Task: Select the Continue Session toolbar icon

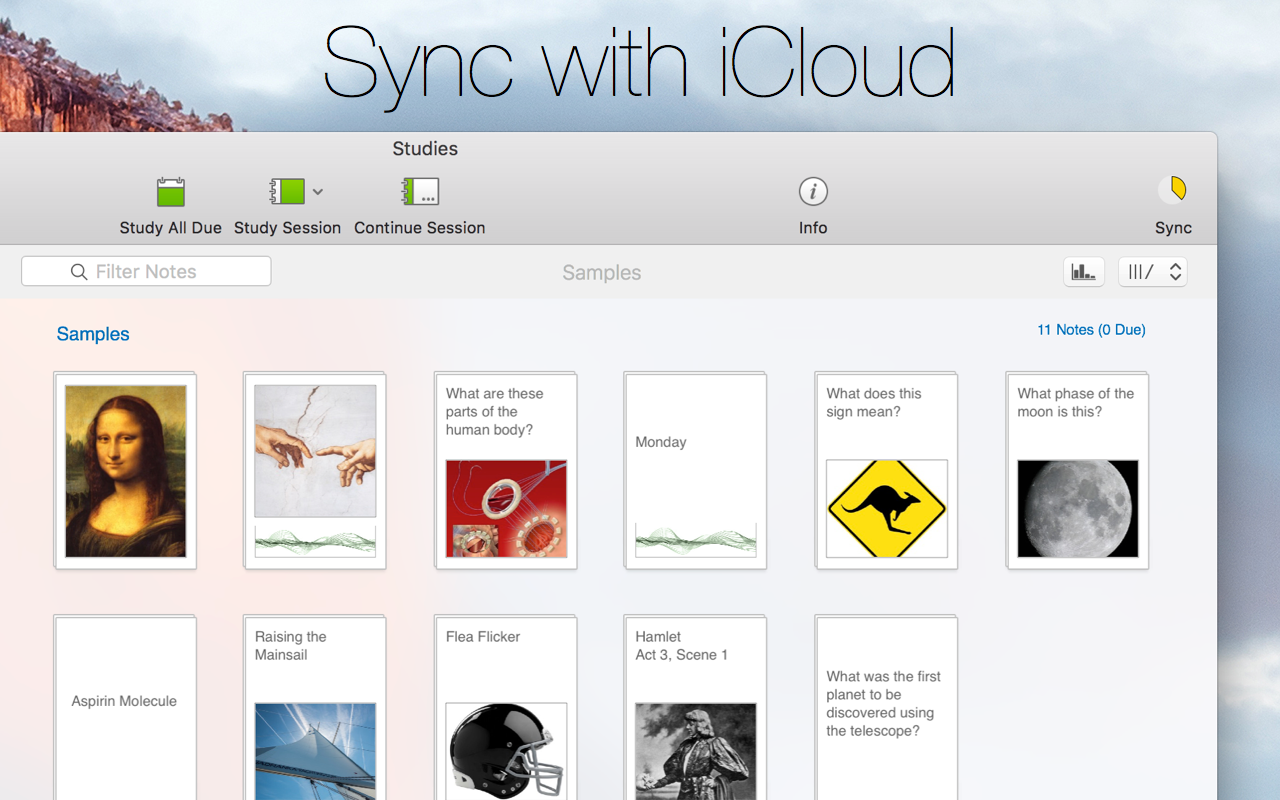Action: click(x=419, y=191)
